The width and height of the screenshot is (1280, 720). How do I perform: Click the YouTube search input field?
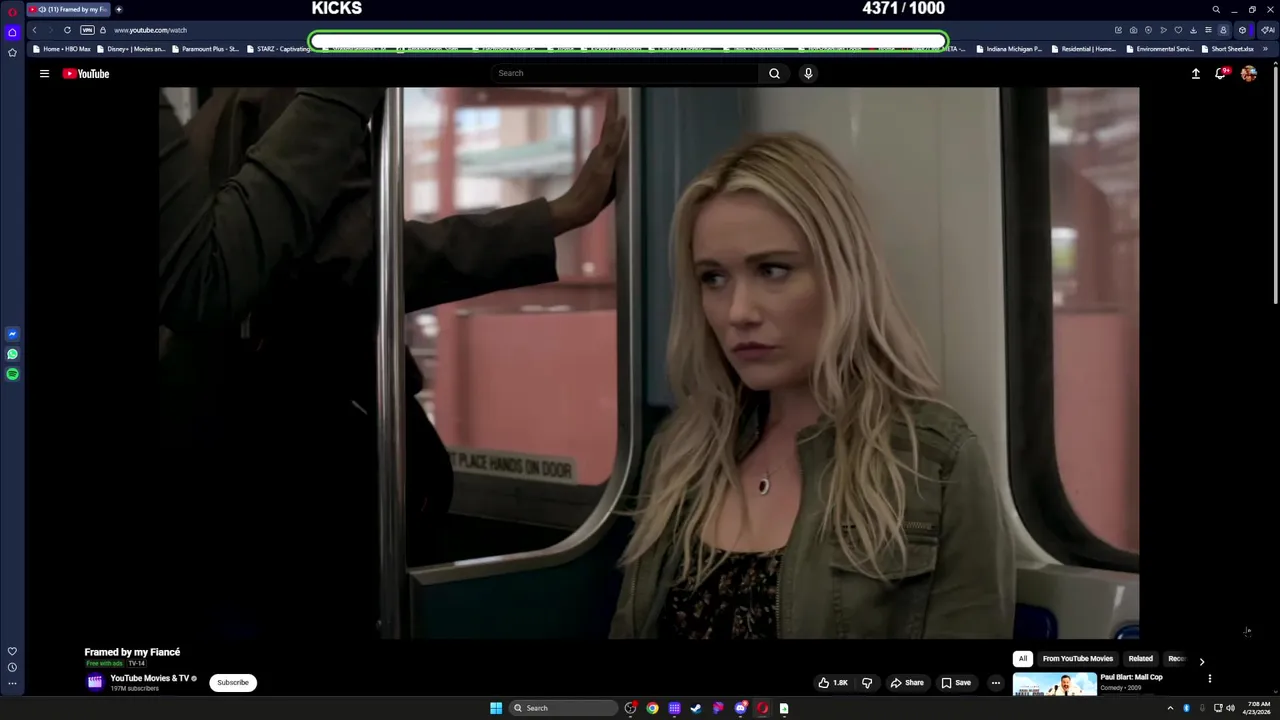[x=625, y=73]
